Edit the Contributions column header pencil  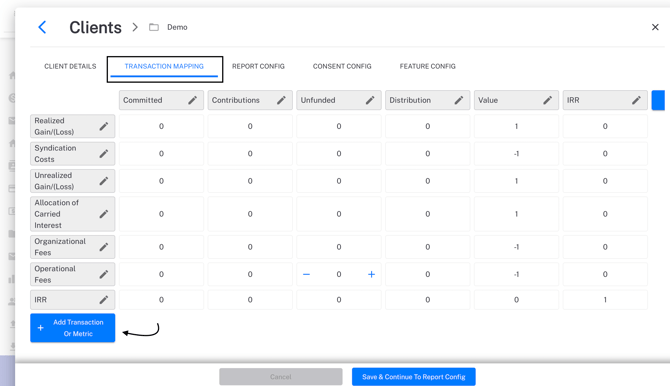tap(281, 100)
